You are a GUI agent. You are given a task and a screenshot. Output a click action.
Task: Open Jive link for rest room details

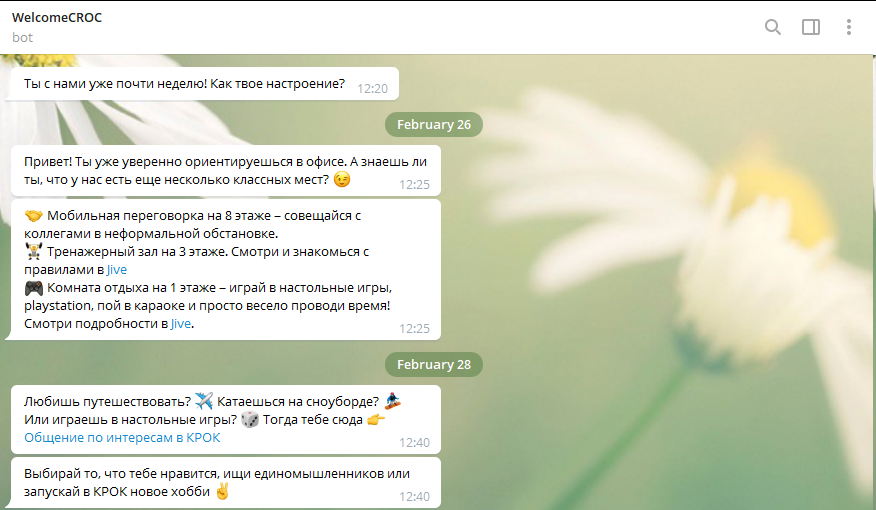(x=180, y=323)
